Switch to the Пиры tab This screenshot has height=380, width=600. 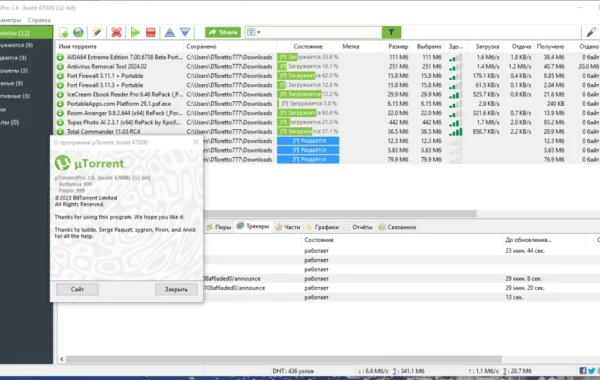(x=219, y=227)
